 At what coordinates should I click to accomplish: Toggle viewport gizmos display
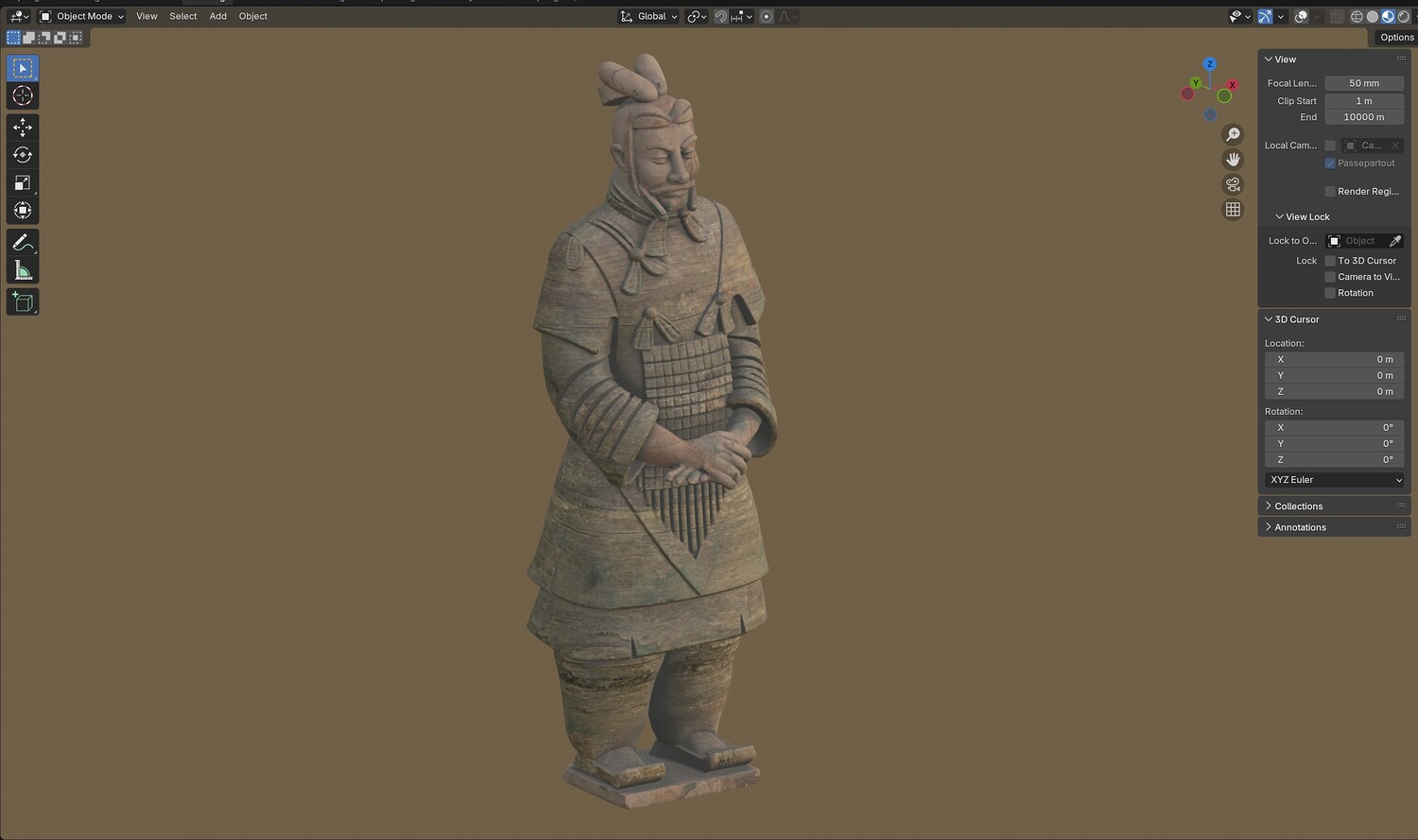tap(1265, 16)
